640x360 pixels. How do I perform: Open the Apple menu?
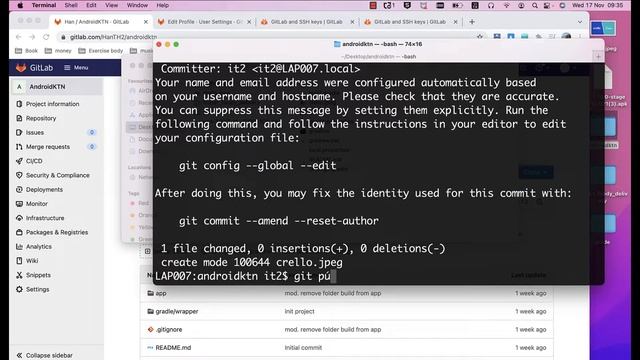click(x=20, y=5)
